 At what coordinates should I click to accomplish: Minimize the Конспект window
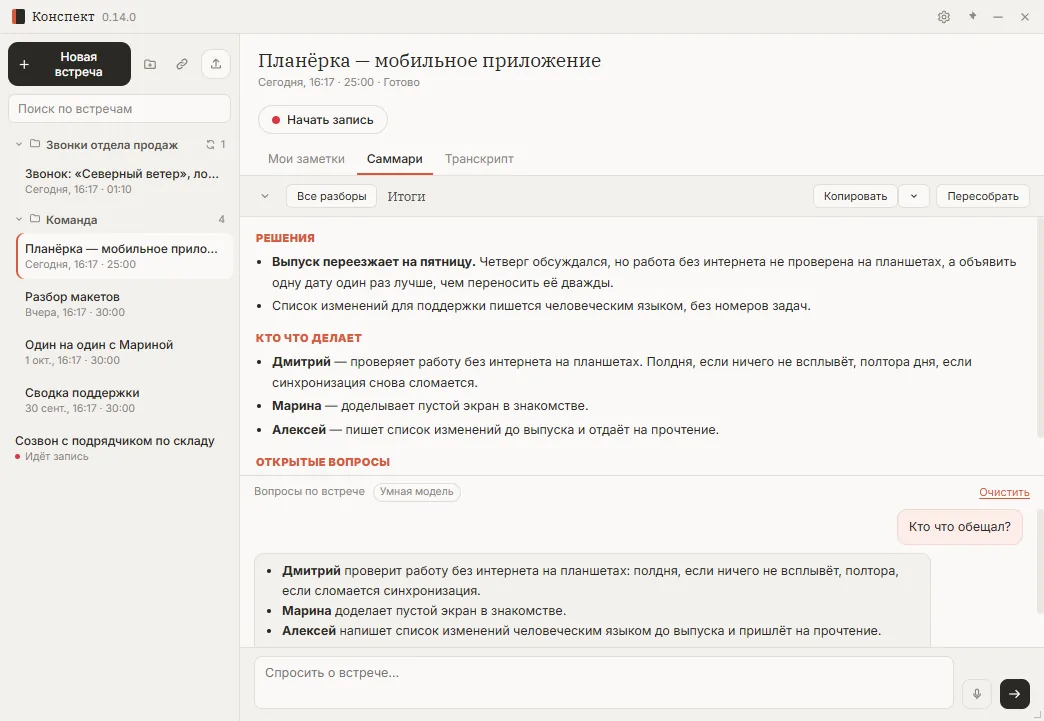point(998,17)
